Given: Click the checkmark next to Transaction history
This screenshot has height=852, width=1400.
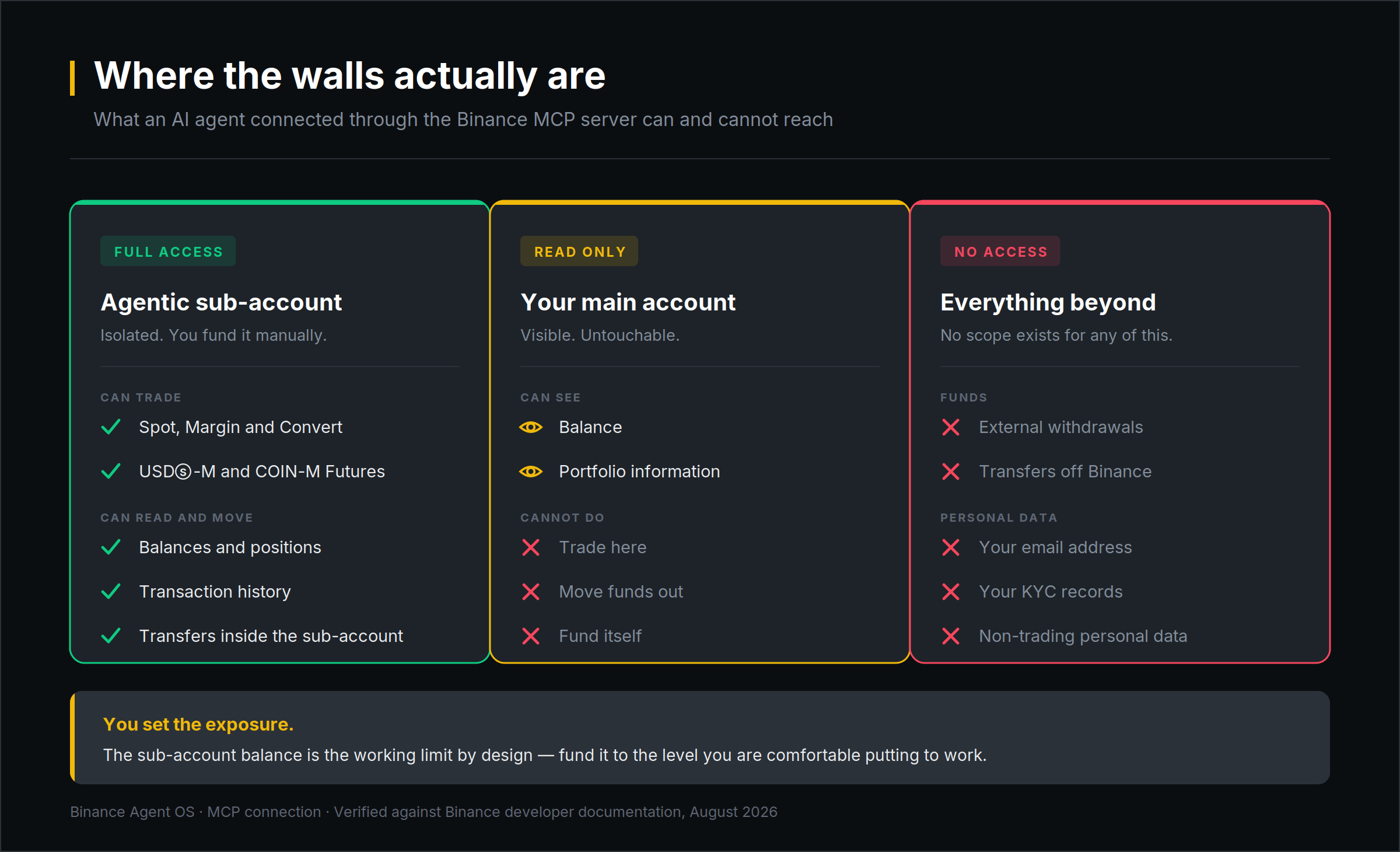Looking at the screenshot, I should [x=111, y=592].
